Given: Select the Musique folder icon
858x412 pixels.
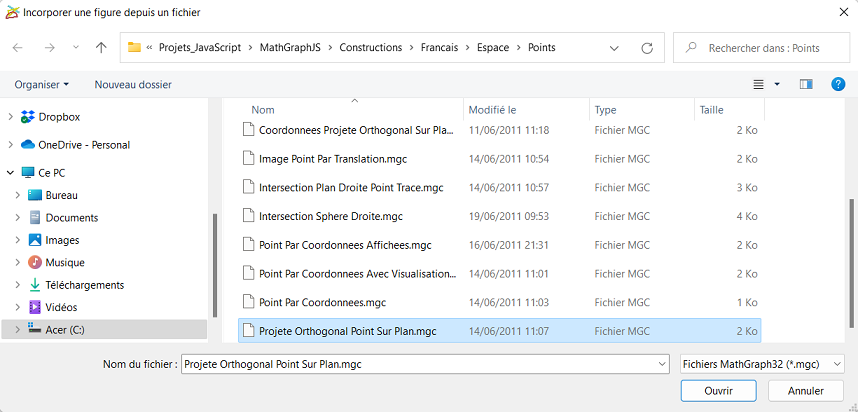Looking at the screenshot, I should tap(34, 263).
